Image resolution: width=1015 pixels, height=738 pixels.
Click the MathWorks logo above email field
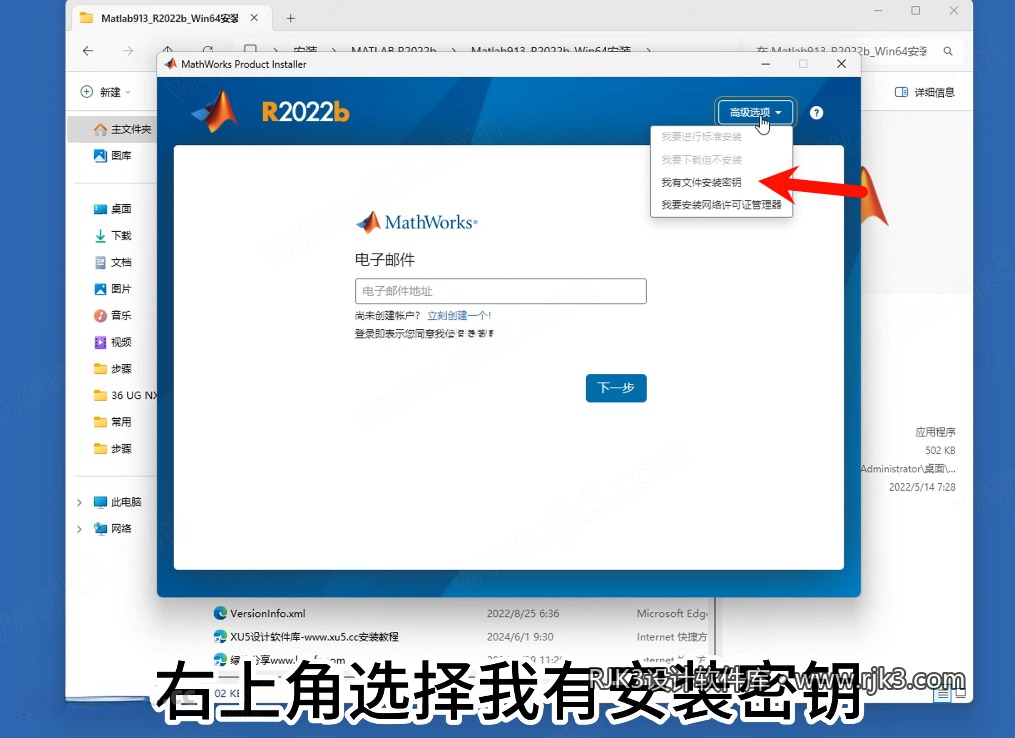[418, 222]
